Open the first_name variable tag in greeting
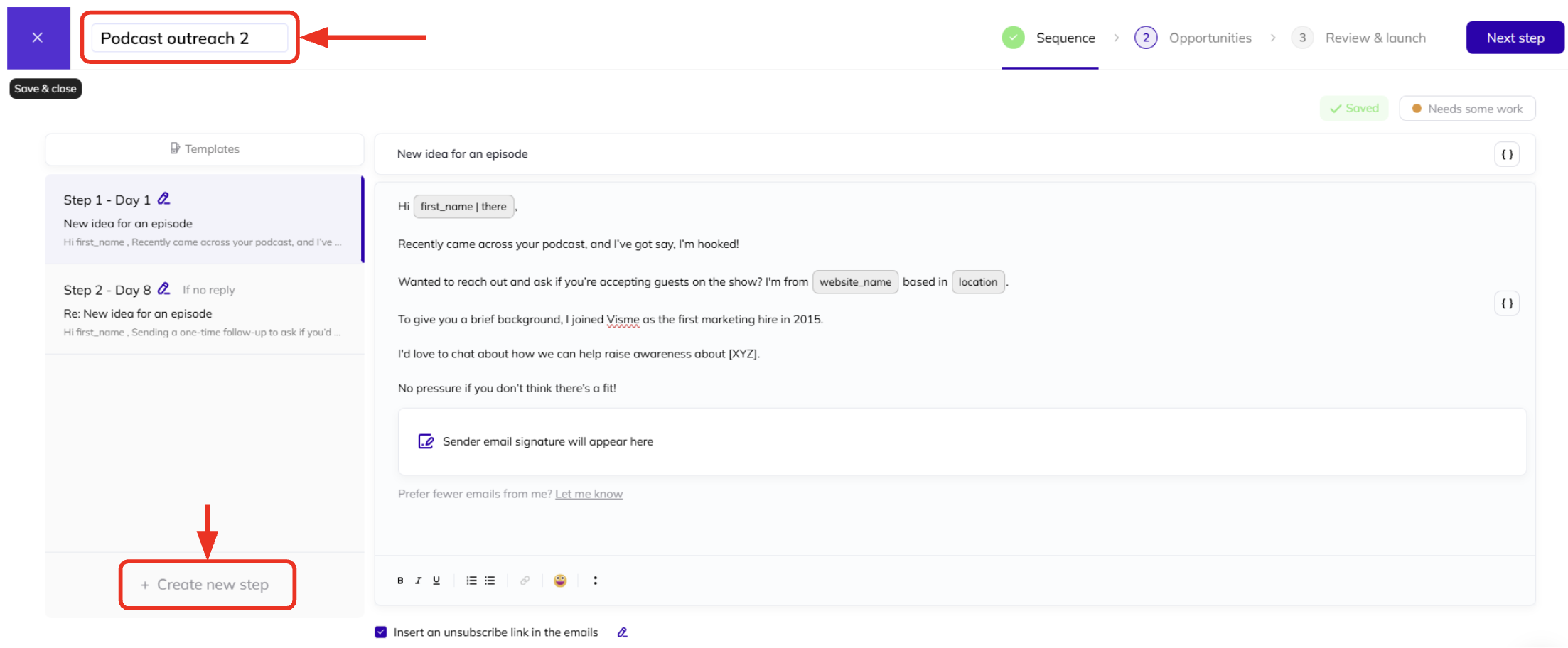 click(x=463, y=206)
